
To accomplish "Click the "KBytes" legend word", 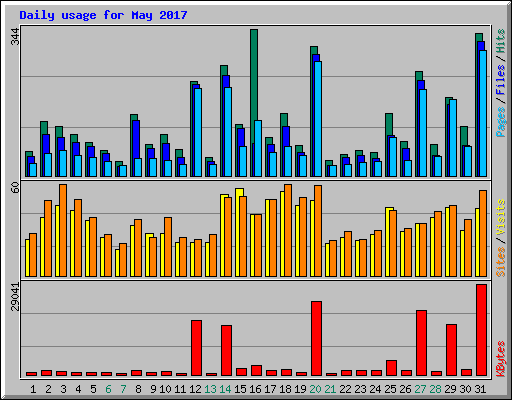I will pos(501,359).
